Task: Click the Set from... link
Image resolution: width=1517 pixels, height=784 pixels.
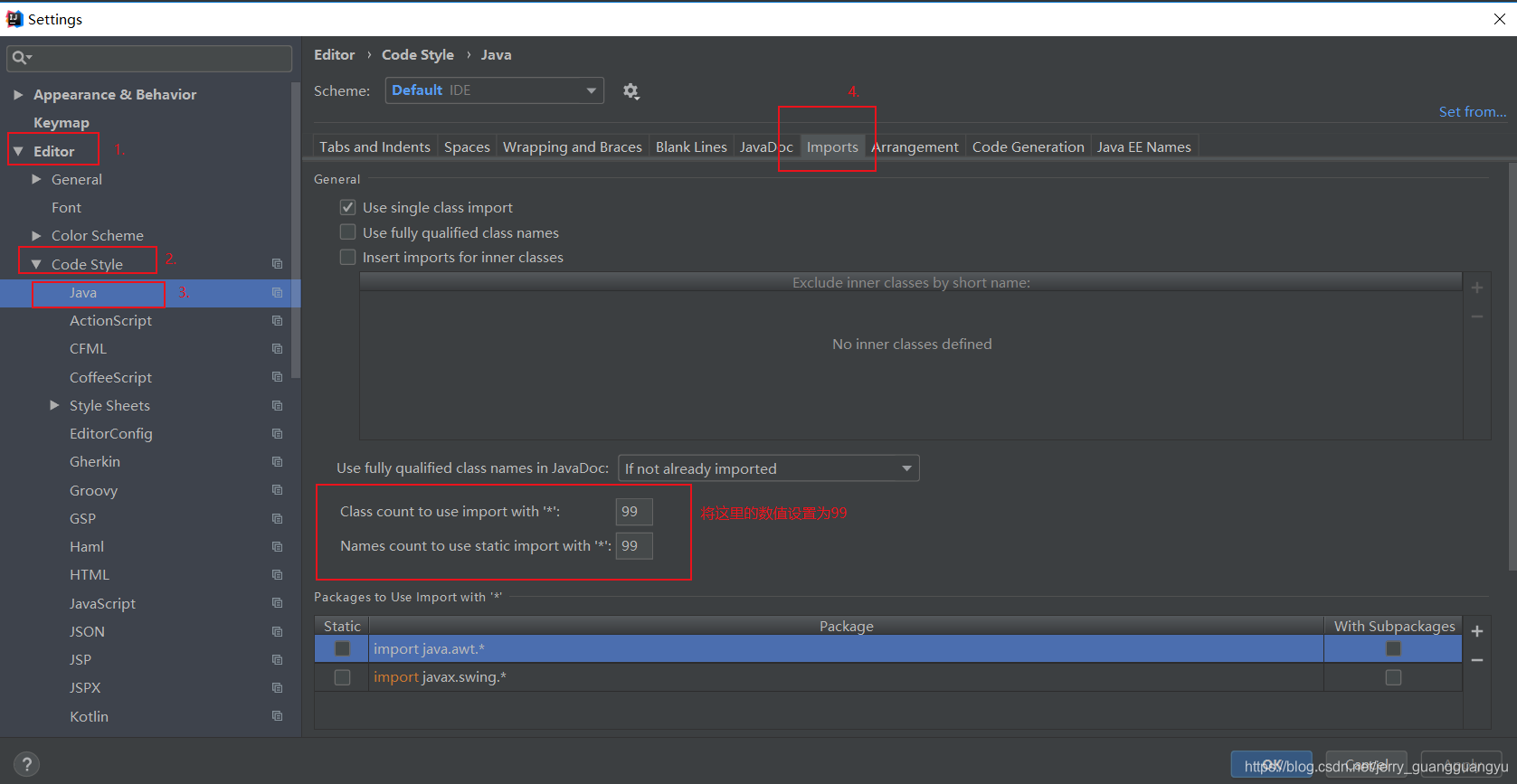Action: (x=1473, y=111)
